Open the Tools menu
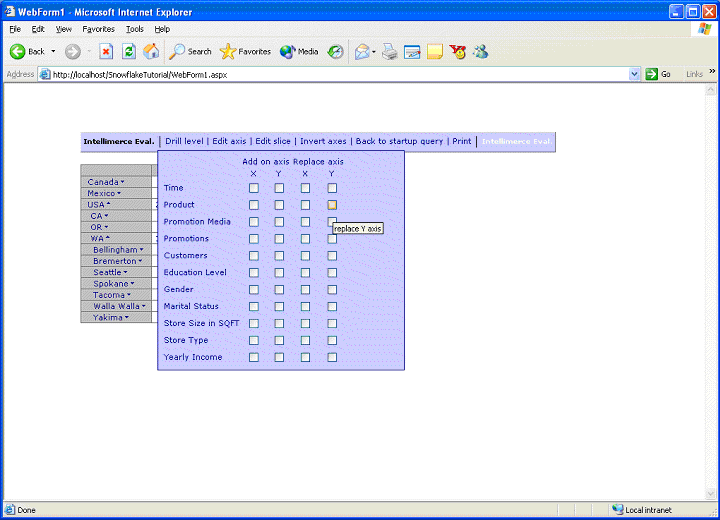The height and width of the screenshot is (520, 720). point(135,29)
